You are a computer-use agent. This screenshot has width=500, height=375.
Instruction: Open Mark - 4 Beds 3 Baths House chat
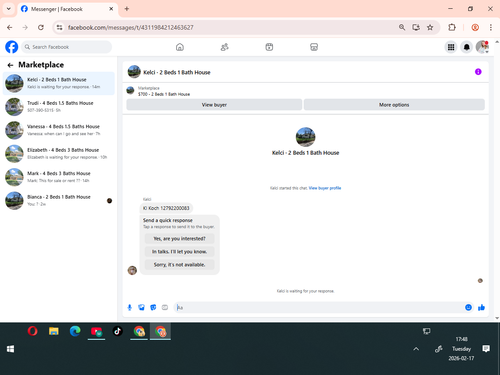tap(59, 177)
